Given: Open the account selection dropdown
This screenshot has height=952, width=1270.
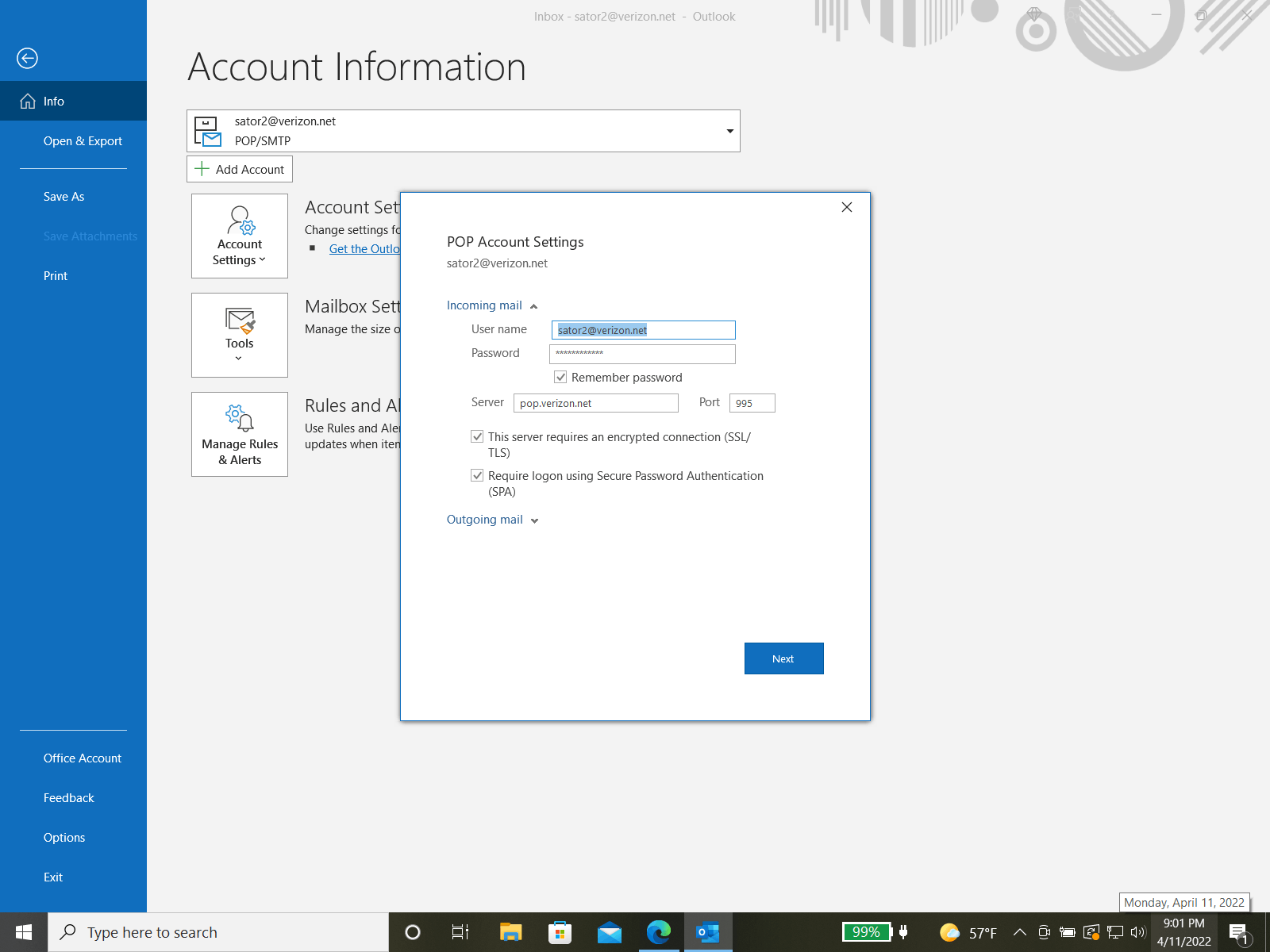Looking at the screenshot, I should [729, 131].
